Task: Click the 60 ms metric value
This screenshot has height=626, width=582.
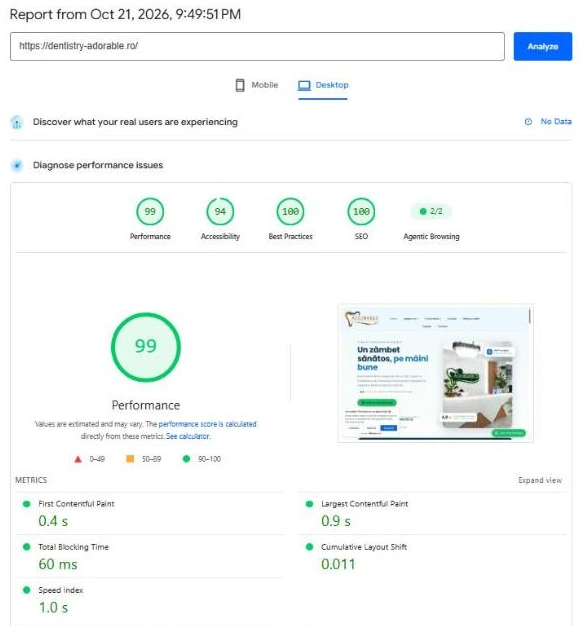Action: [x=58, y=564]
